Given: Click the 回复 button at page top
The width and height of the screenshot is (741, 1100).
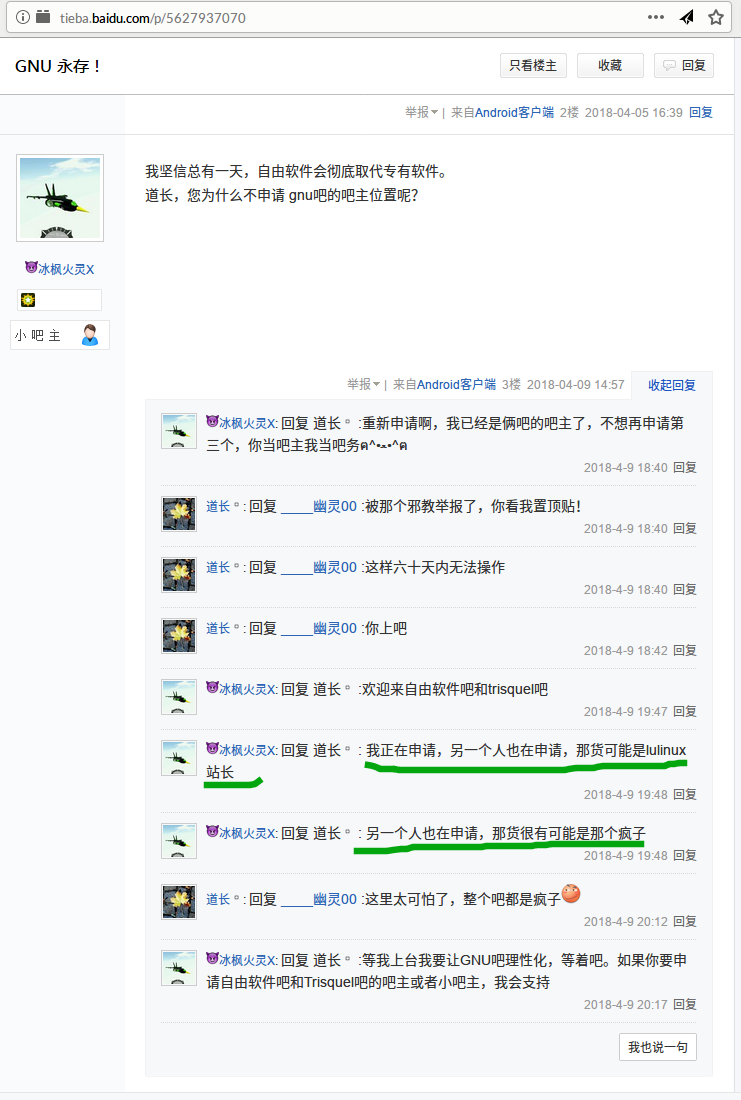Looking at the screenshot, I should pyautogui.click(x=684, y=65).
